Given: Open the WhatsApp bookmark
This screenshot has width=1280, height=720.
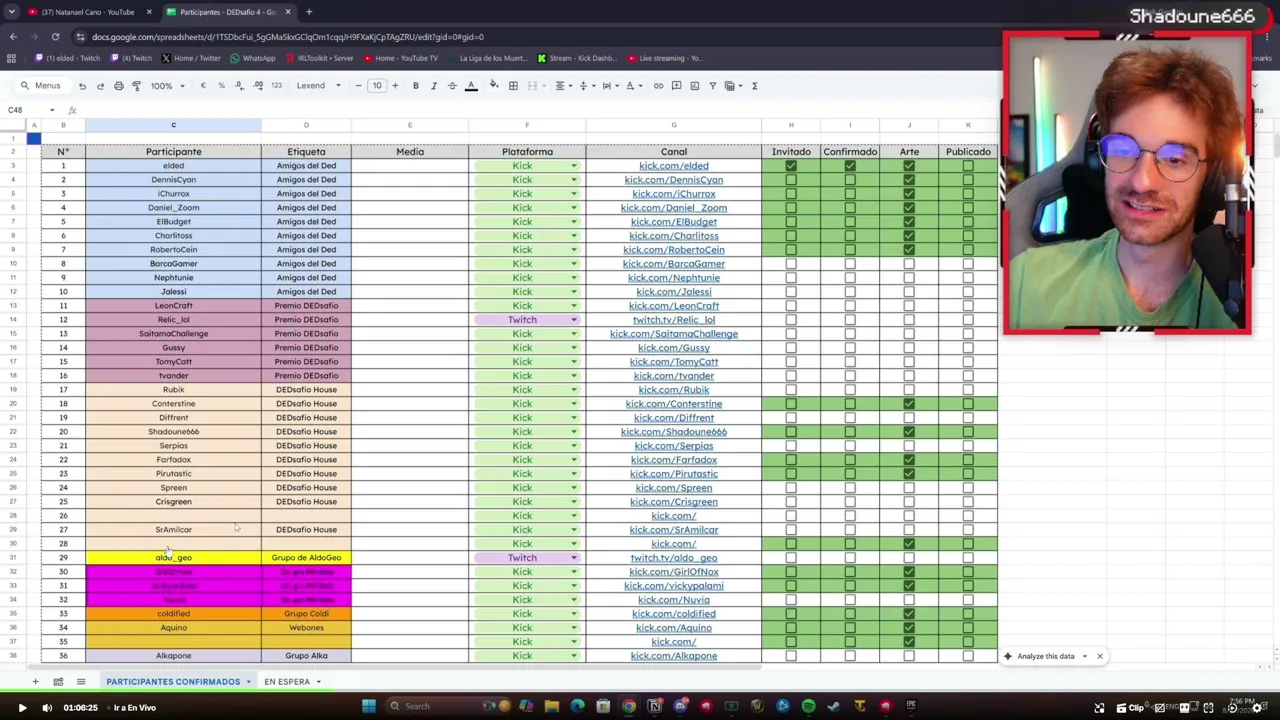Looking at the screenshot, I should 253,58.
